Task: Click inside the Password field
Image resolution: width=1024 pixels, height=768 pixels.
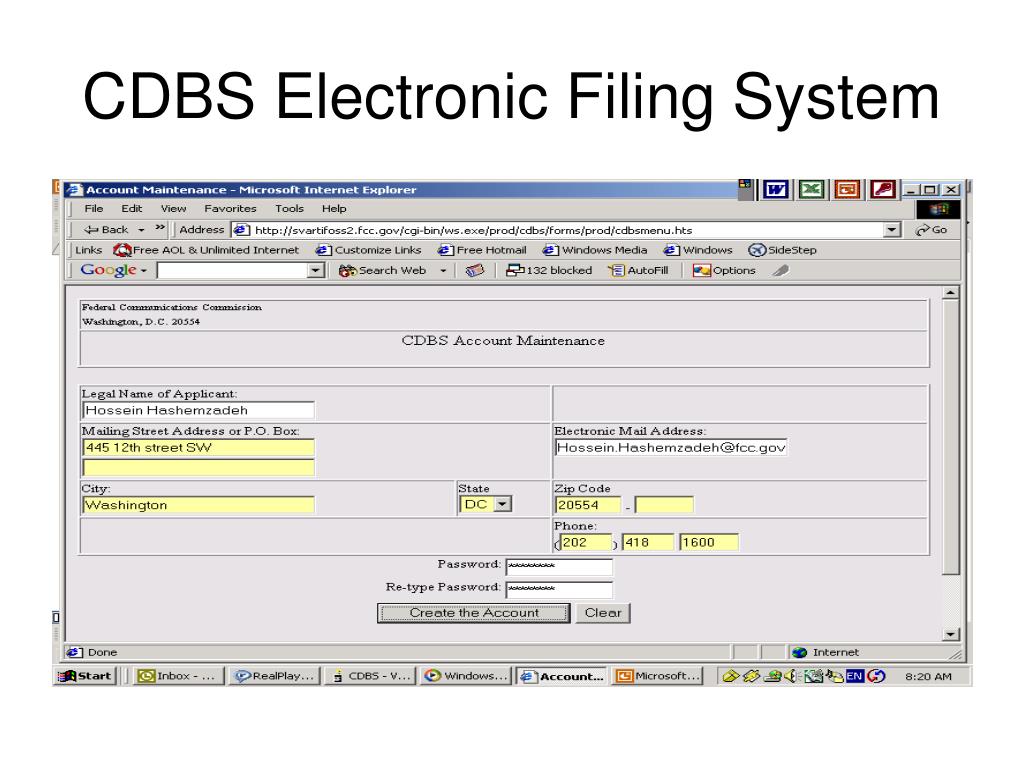Action: tap(560, 564)
